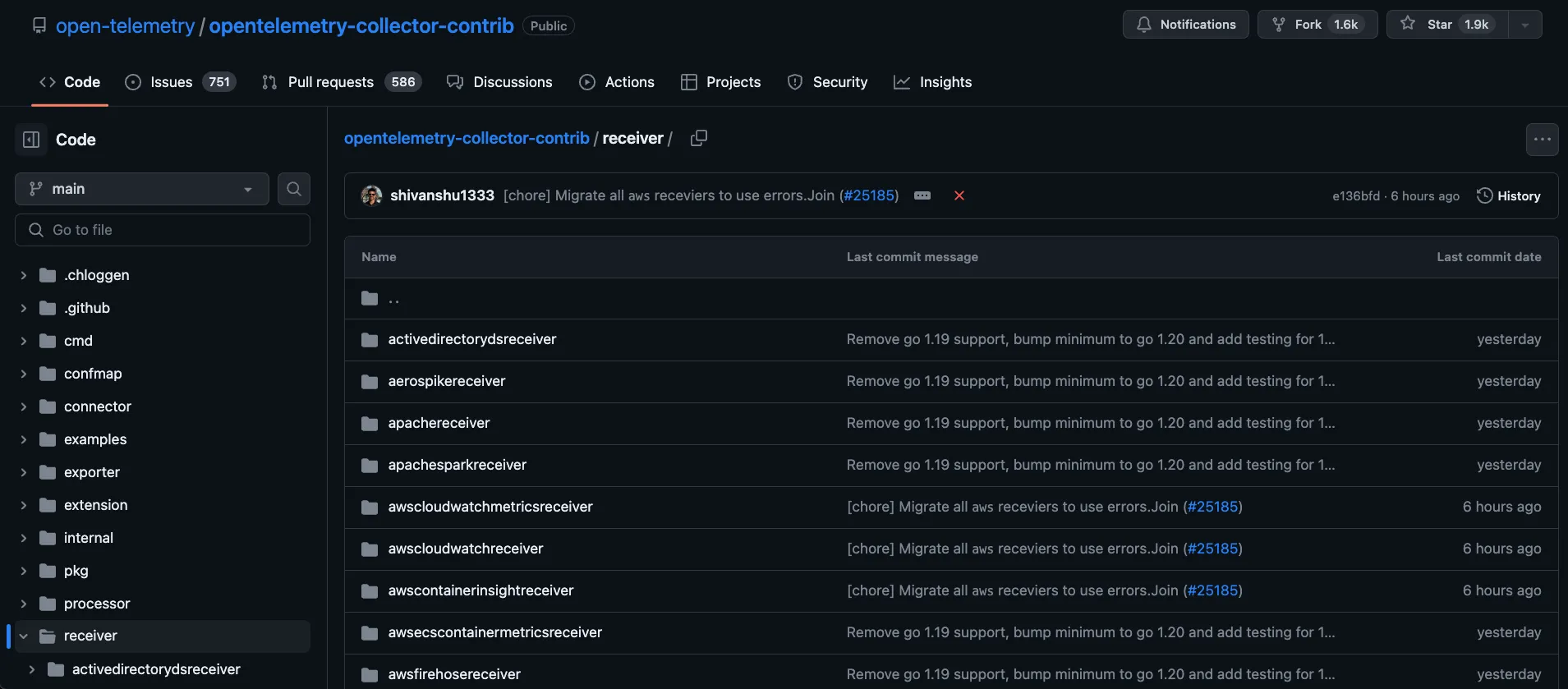View failed checks red X status
1568x689 pixels.
click(959, 195)
